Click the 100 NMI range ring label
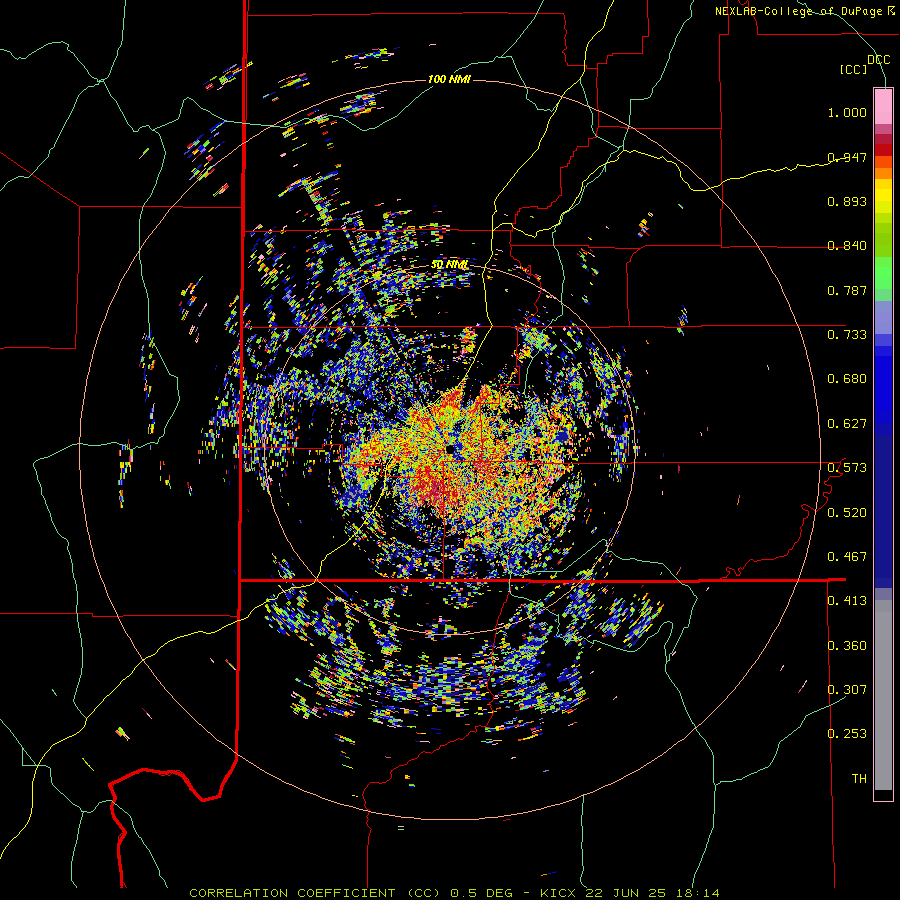Image resolution: width=900 pixels, height=900 pixels. click(x=449, y=79)
